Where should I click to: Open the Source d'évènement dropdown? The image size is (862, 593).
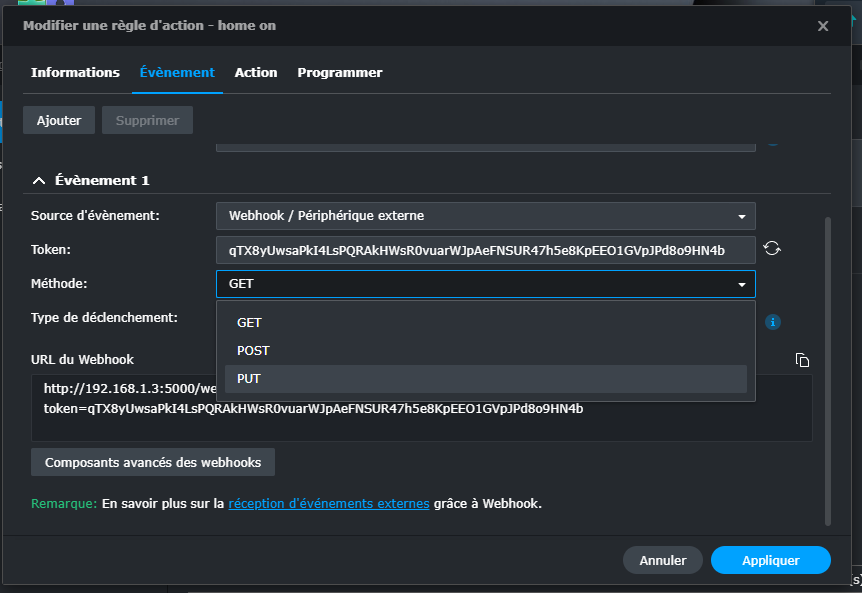[485, 216]
